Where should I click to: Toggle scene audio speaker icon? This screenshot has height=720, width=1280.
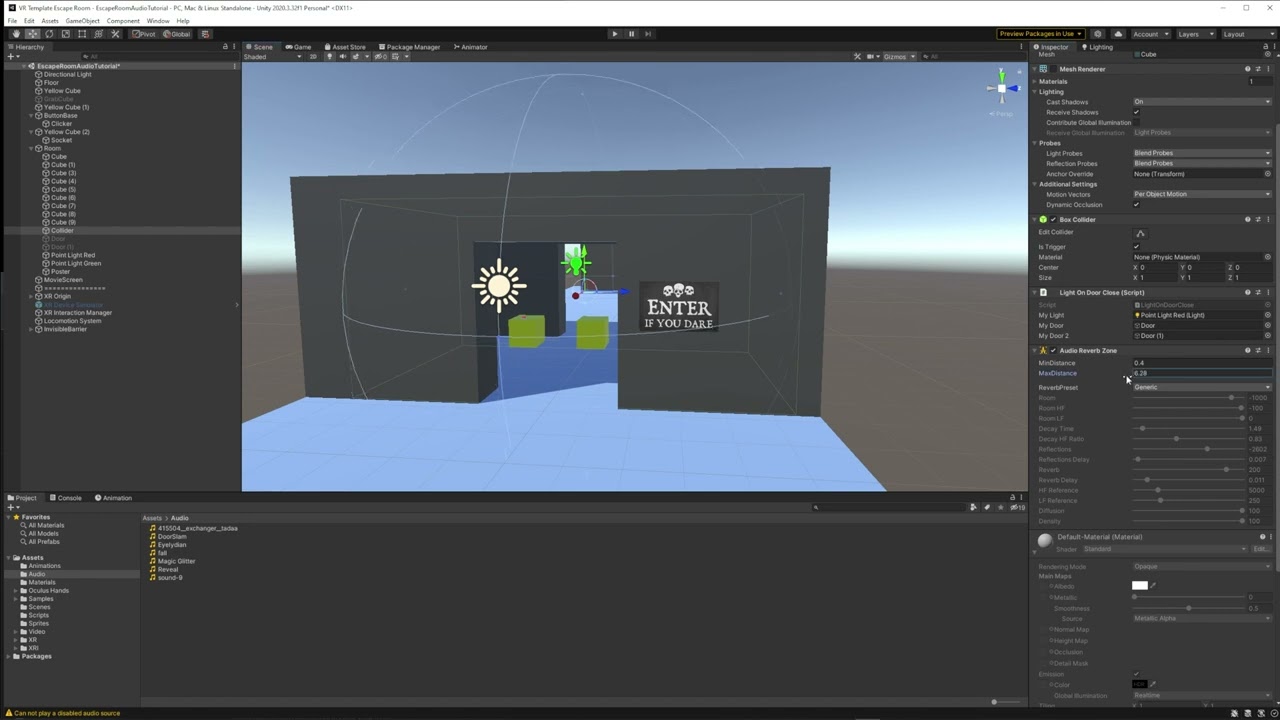[x=341, y=57]
